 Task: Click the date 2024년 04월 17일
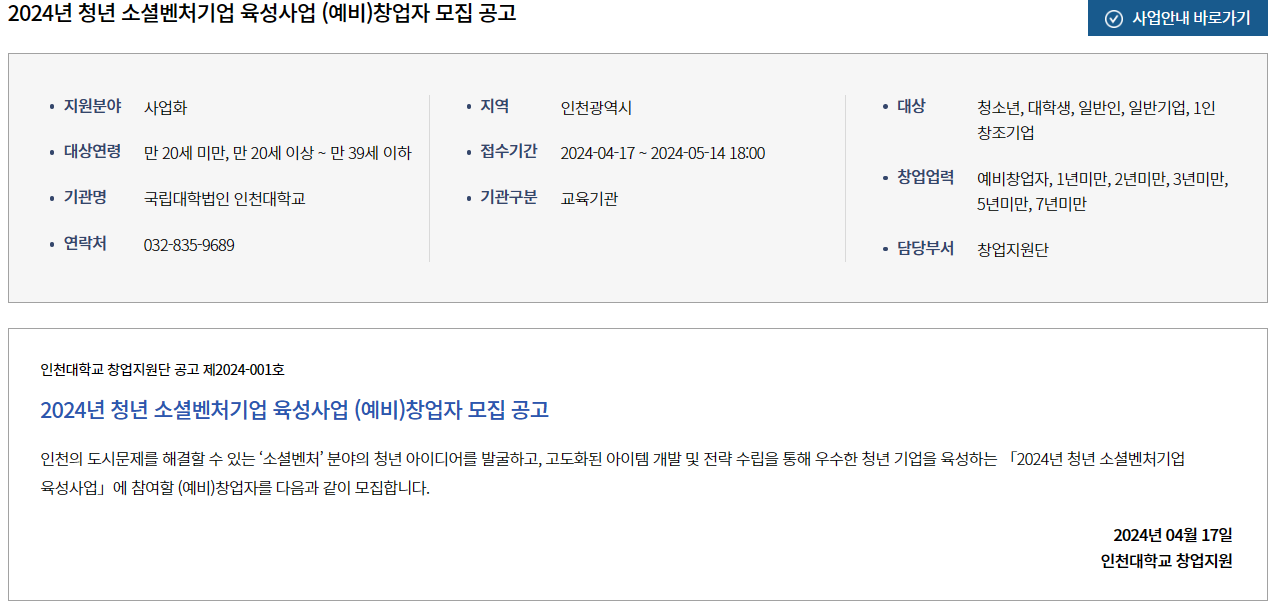click(1173, 535)
